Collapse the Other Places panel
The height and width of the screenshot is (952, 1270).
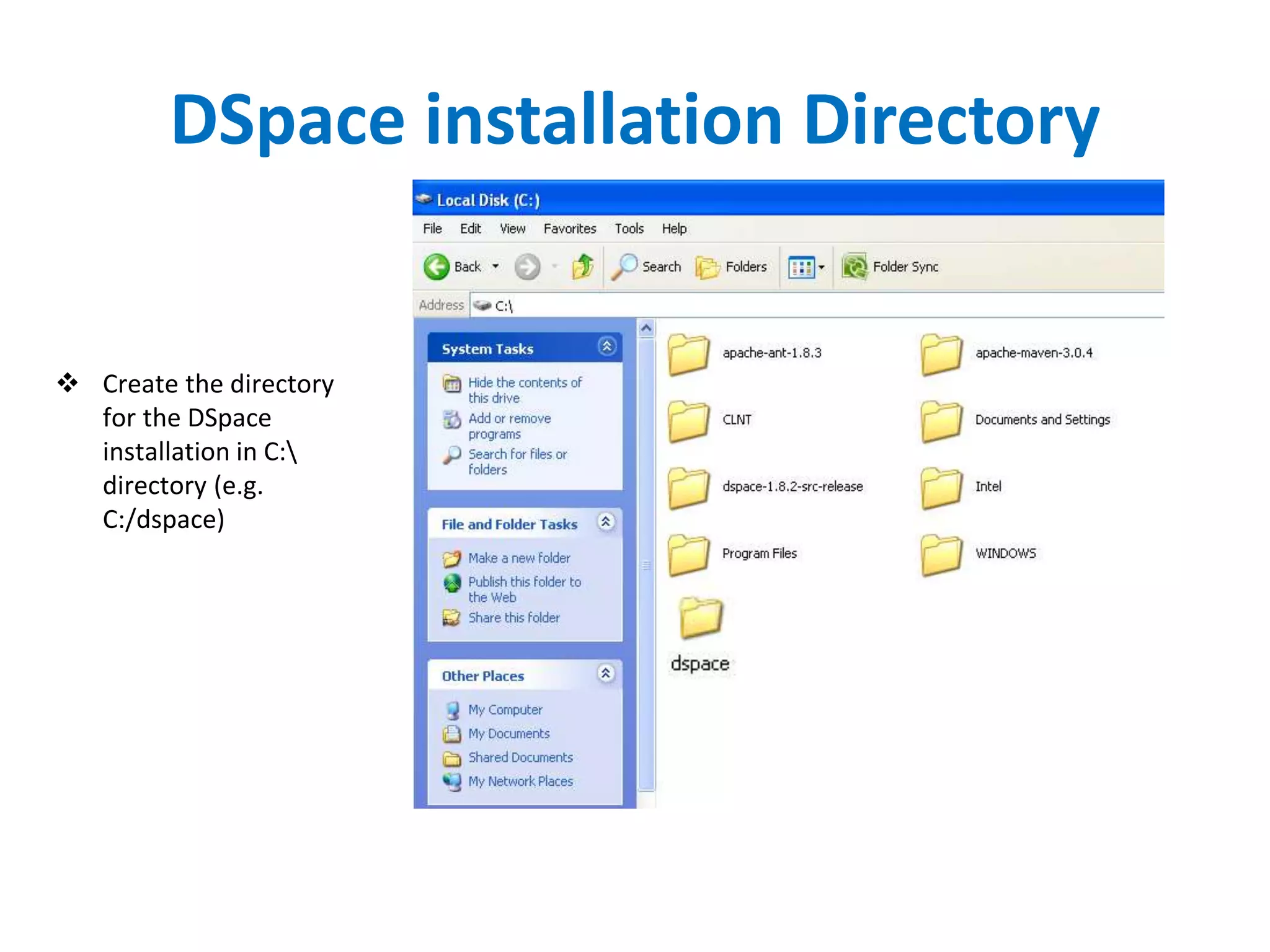click(x=606, y=673)
